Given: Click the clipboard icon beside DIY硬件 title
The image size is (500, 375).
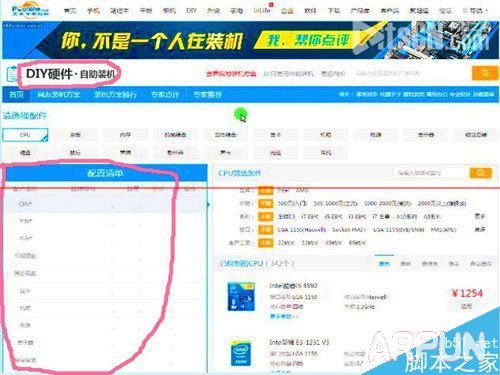Looking at the screenshot, I should 13,74.
